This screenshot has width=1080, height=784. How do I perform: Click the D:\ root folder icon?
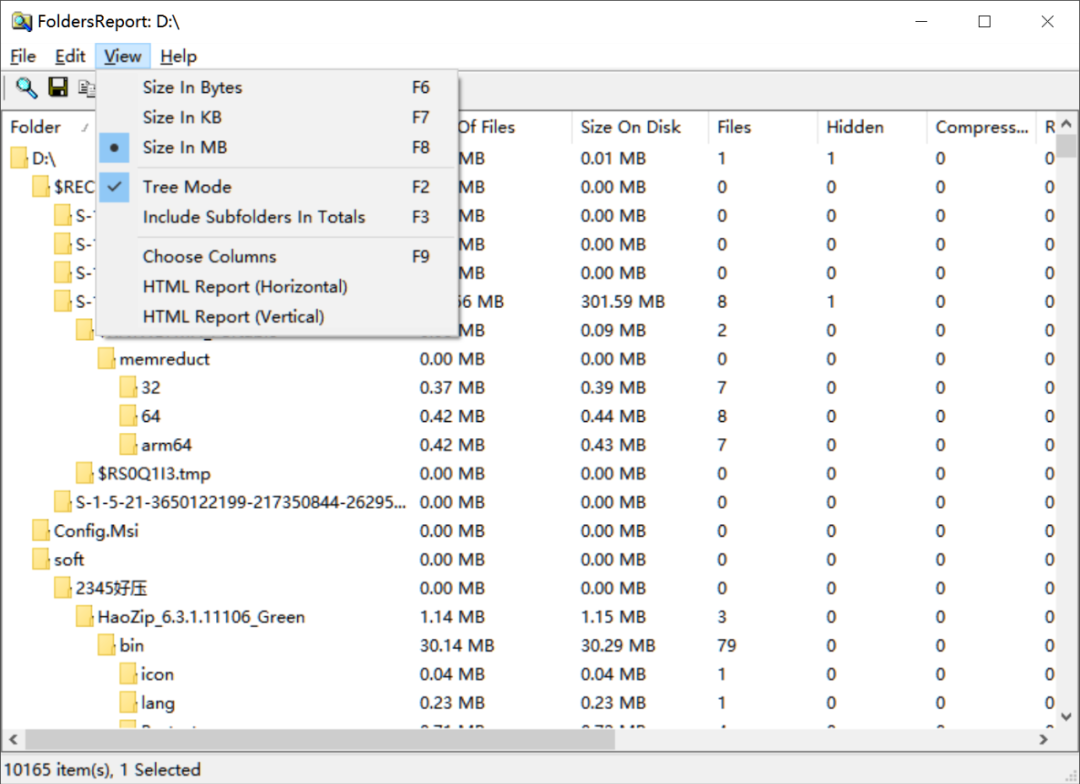click(x=19, y=158)
